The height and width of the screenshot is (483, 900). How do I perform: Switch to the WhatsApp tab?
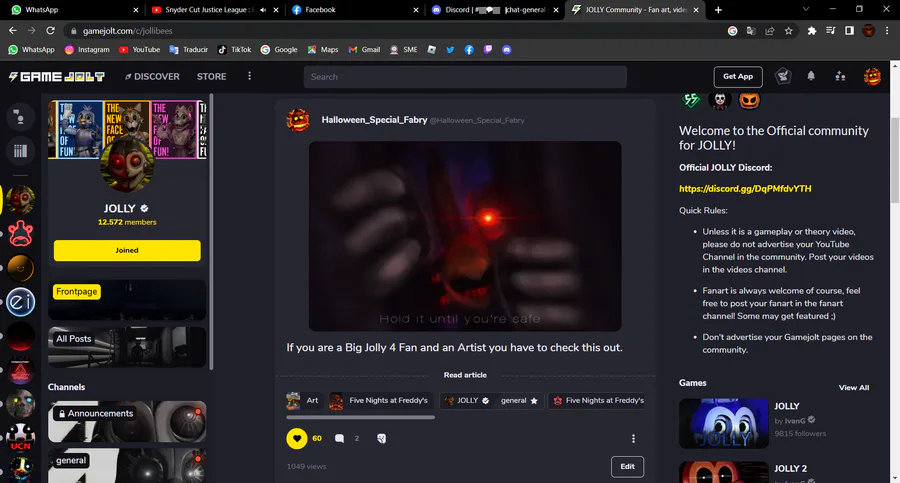[x=75, y=10]
